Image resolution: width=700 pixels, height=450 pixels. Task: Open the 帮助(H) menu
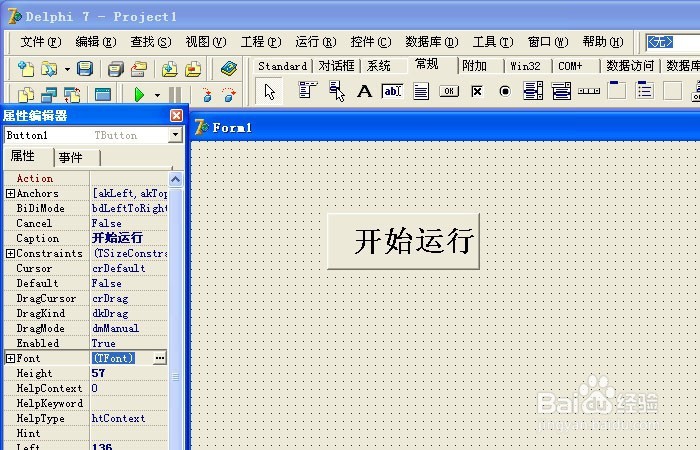click(603, 42)
